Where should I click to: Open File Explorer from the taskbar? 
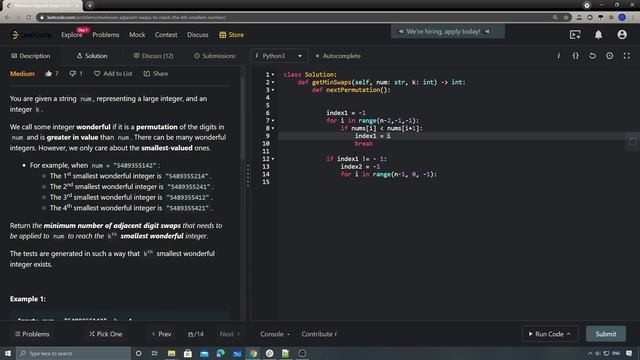(x=171, y=353)
